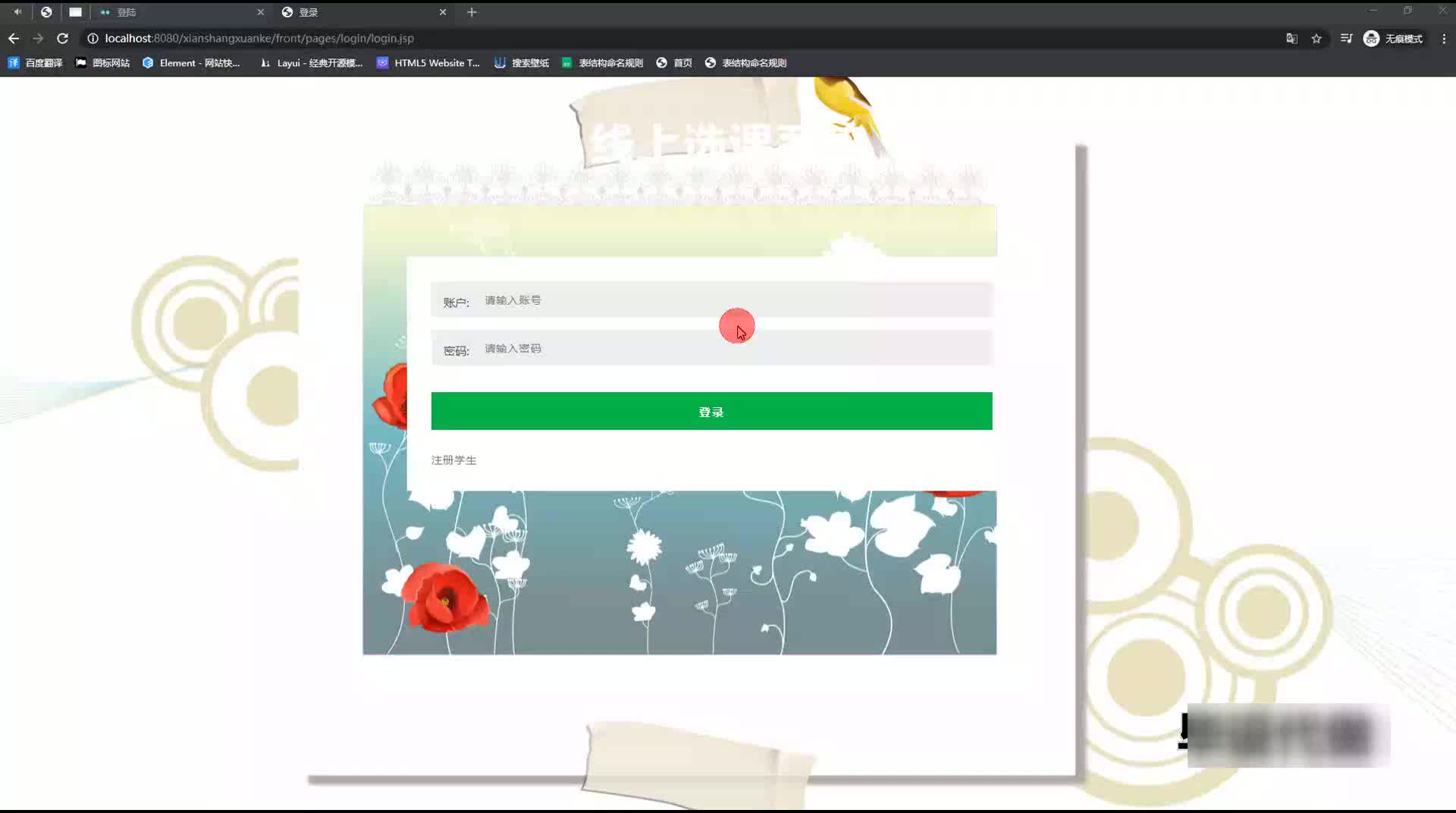The height and width of the screenshot is (813, 1456).
Task: Open a new browser tab
Action: click(472, 12)
